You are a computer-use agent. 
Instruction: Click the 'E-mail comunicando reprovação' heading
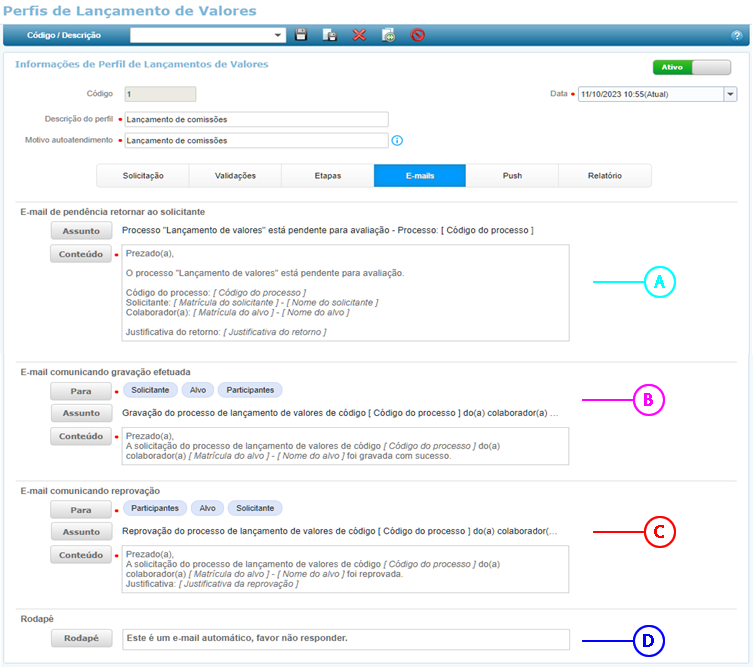click(x=90, y=491)
